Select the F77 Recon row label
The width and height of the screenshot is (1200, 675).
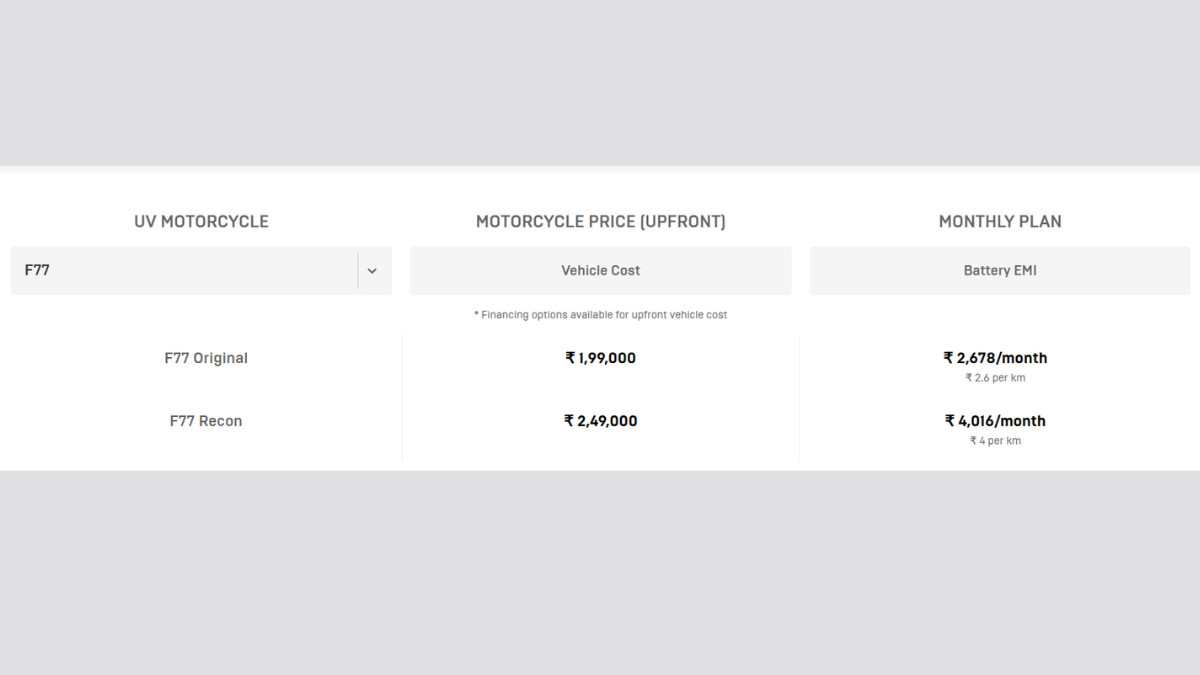point(206,421)
